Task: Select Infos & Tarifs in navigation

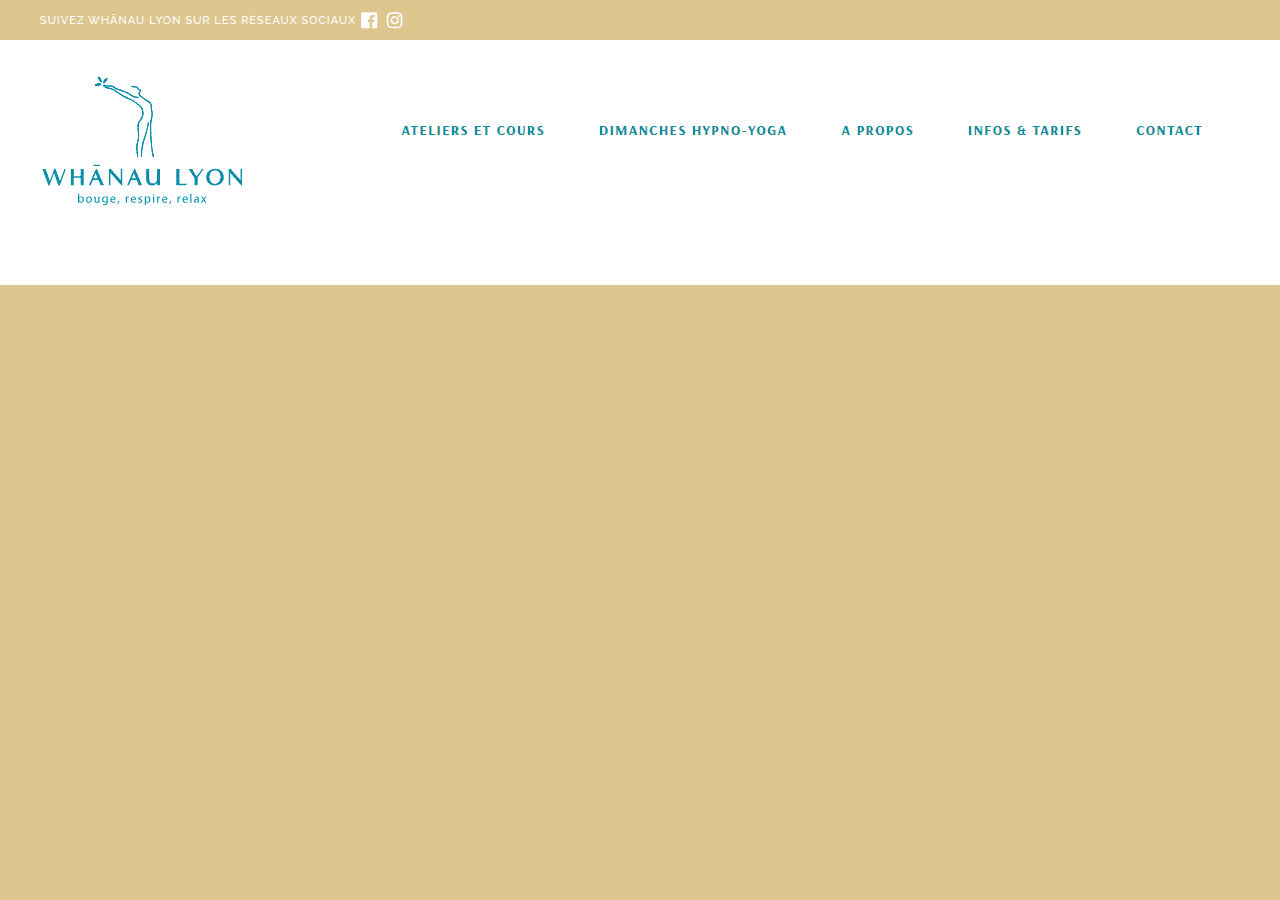Action: tap(1025, 131)
